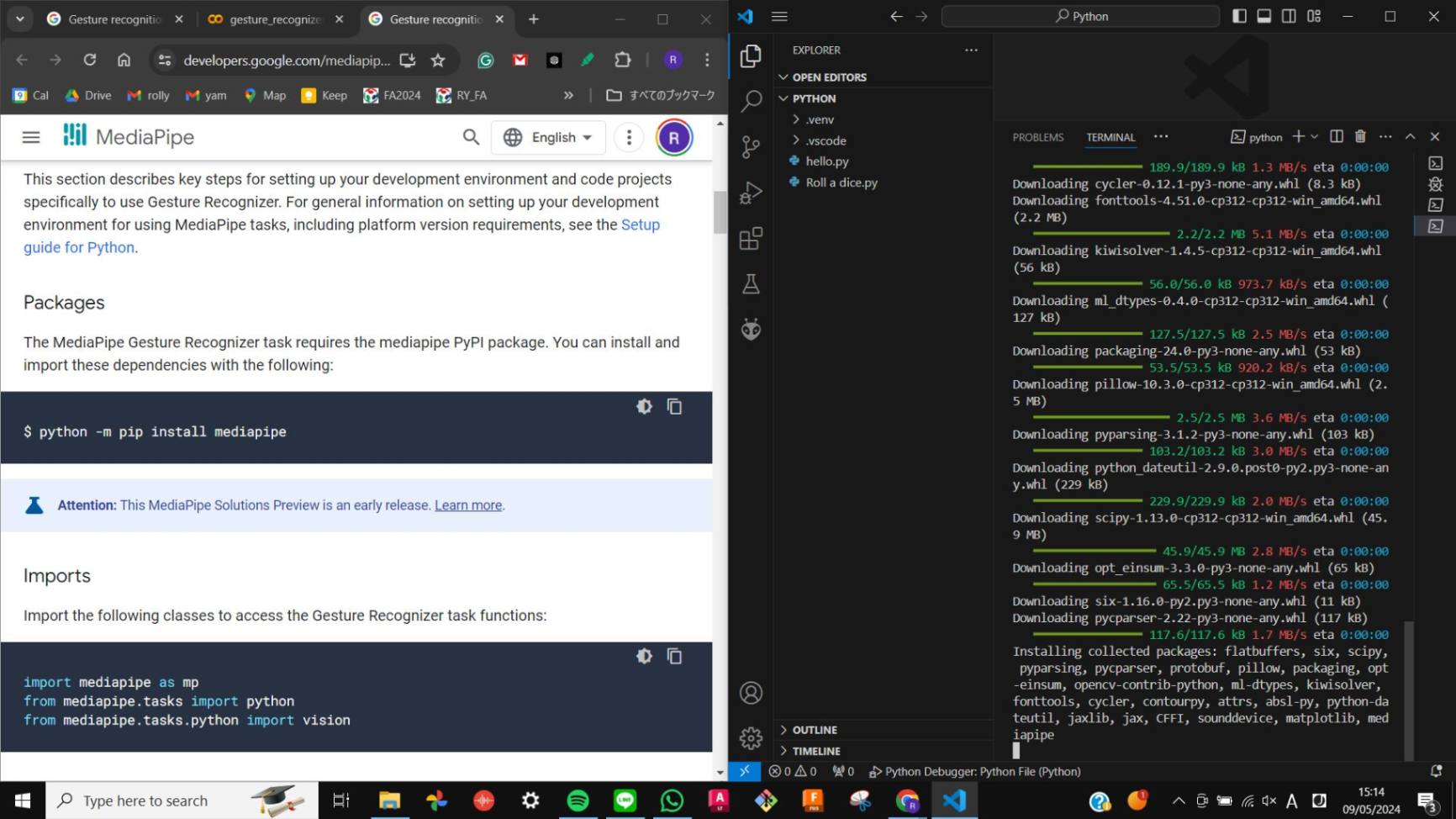This screenshot has height=819, width=1456.
Task: Switch to gesture_recognizer Colab browser tab
Action: 276,19
